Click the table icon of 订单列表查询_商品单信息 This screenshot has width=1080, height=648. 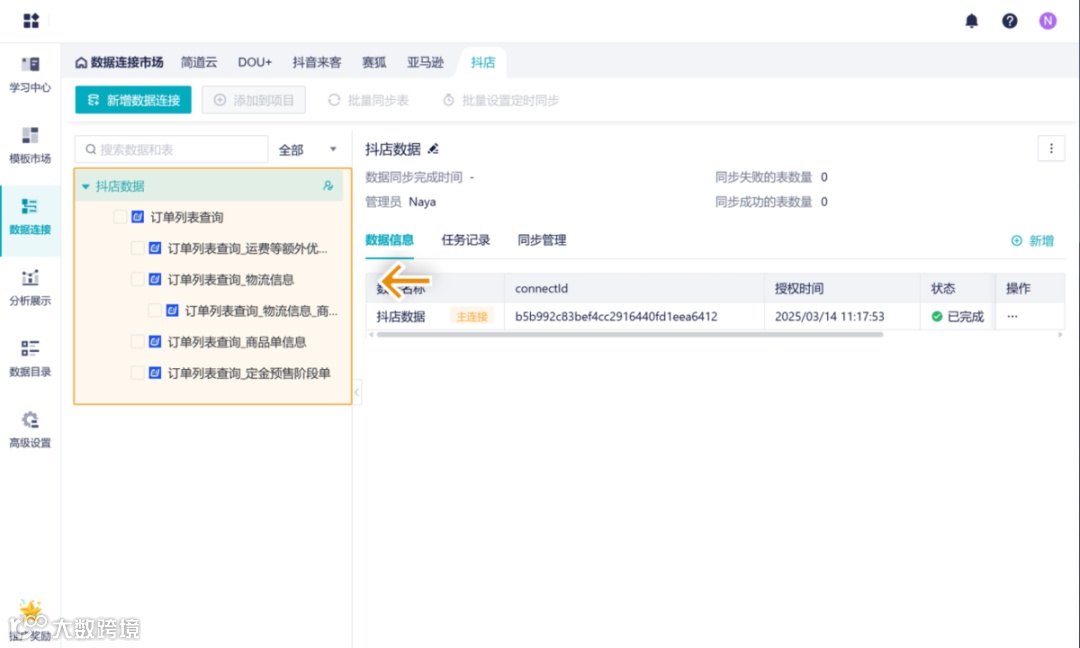click(x=155, y=342)
